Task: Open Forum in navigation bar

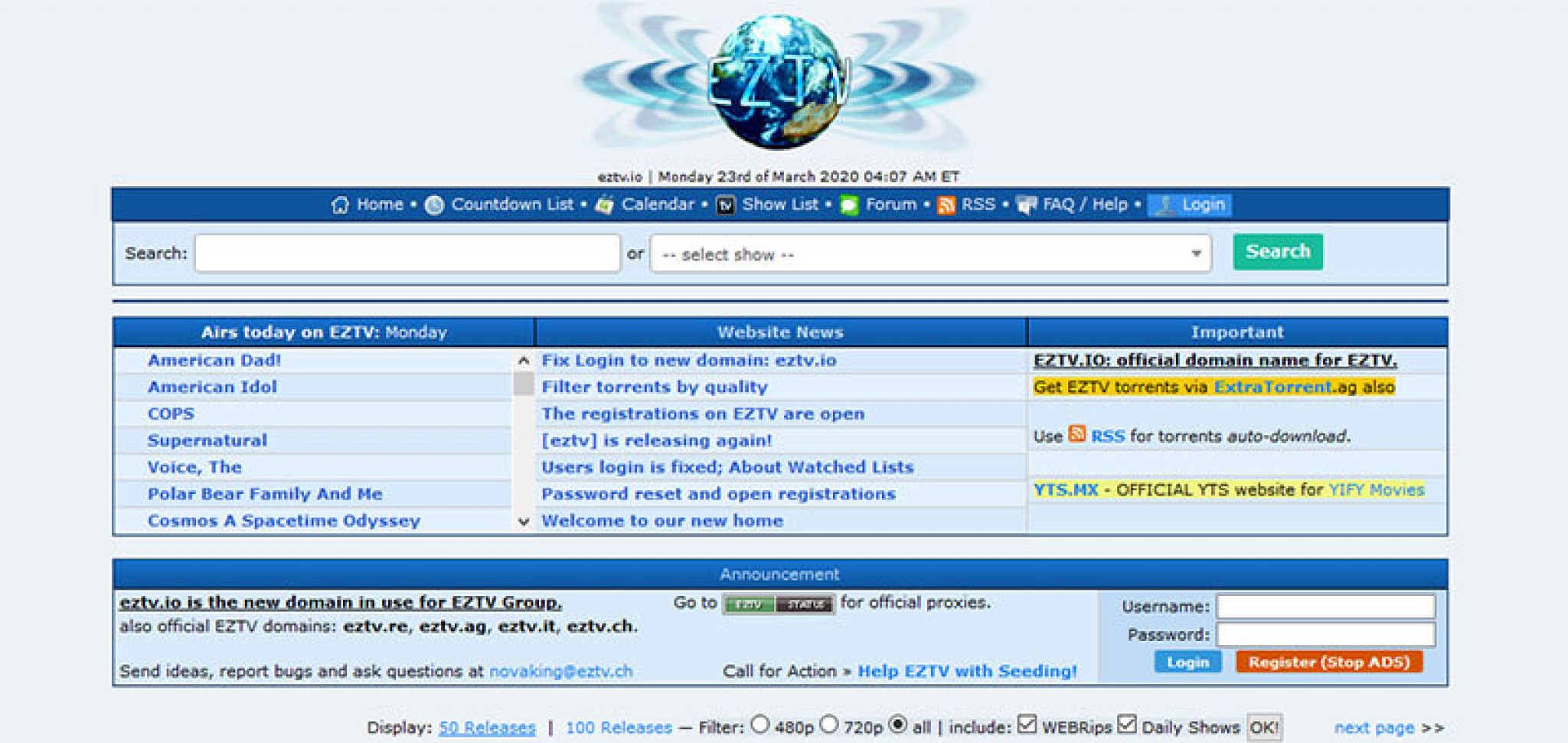Action: (x=891, y=205)
